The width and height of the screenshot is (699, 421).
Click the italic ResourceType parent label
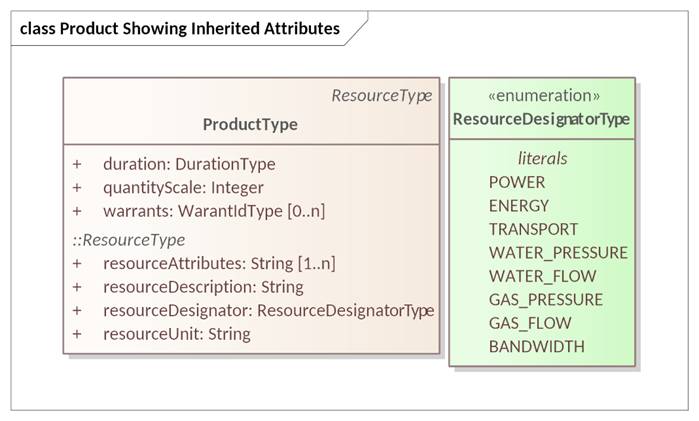tap(381, 96)
